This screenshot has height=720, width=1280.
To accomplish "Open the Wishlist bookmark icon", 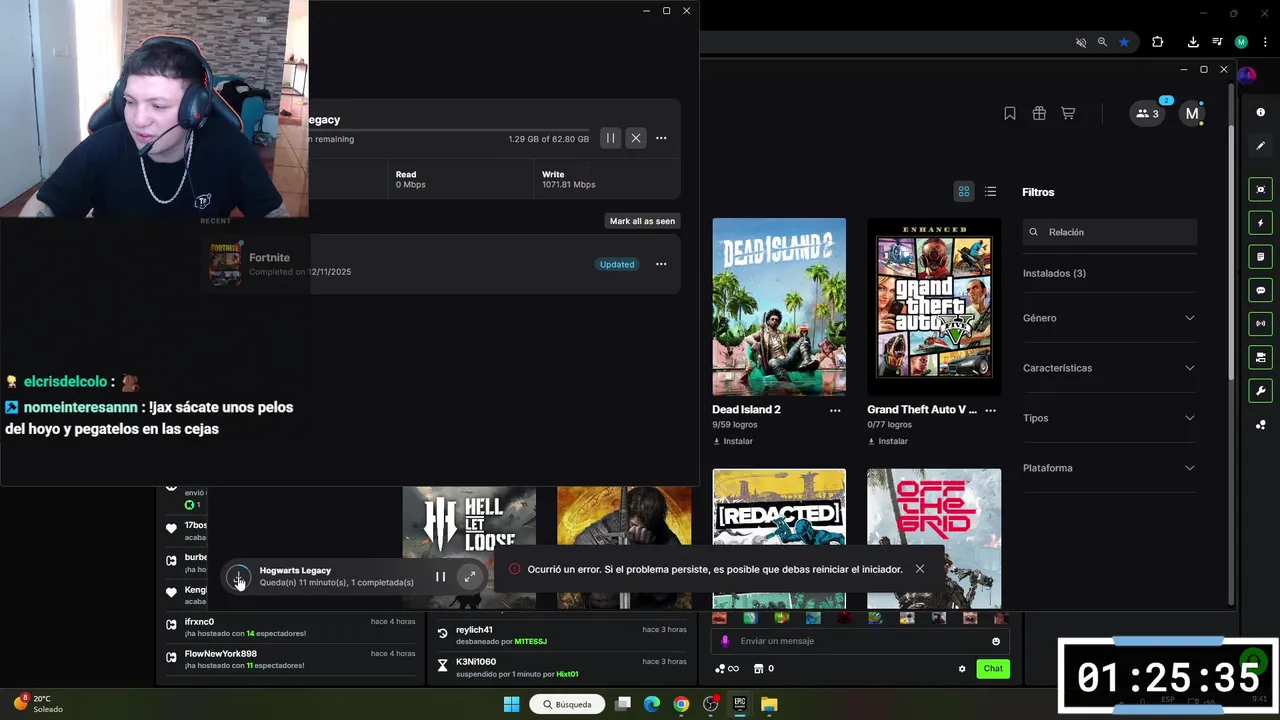I will coord(1010,113).
